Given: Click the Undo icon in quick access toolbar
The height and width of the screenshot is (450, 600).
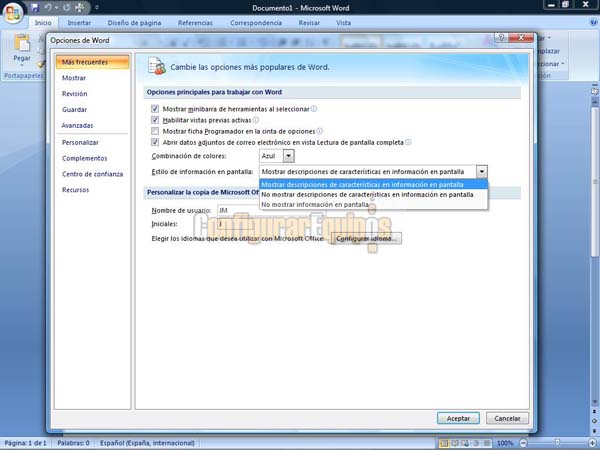Looking at the screenshot, I should [x=48, y=7].
